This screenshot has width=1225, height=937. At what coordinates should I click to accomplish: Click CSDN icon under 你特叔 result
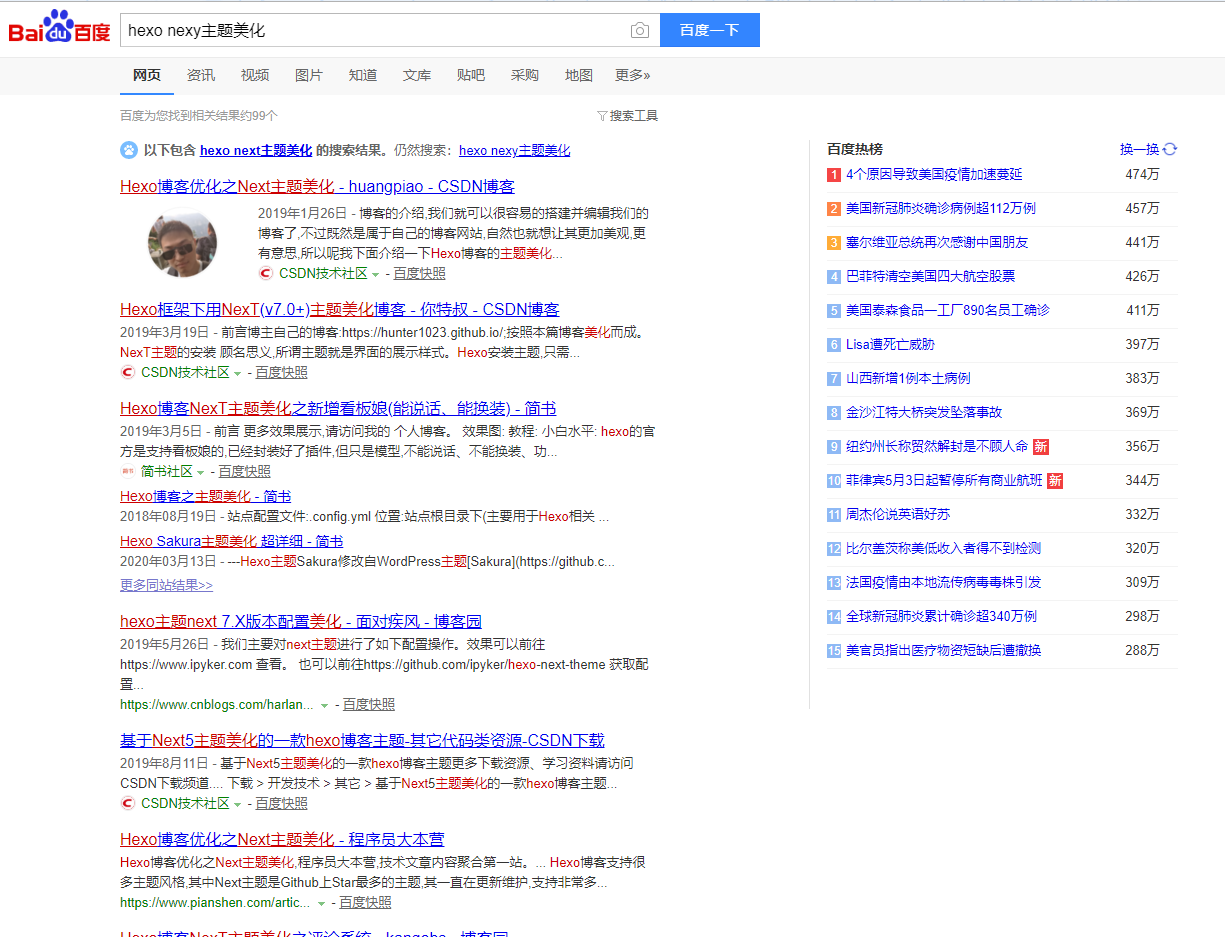pos(127,372)
